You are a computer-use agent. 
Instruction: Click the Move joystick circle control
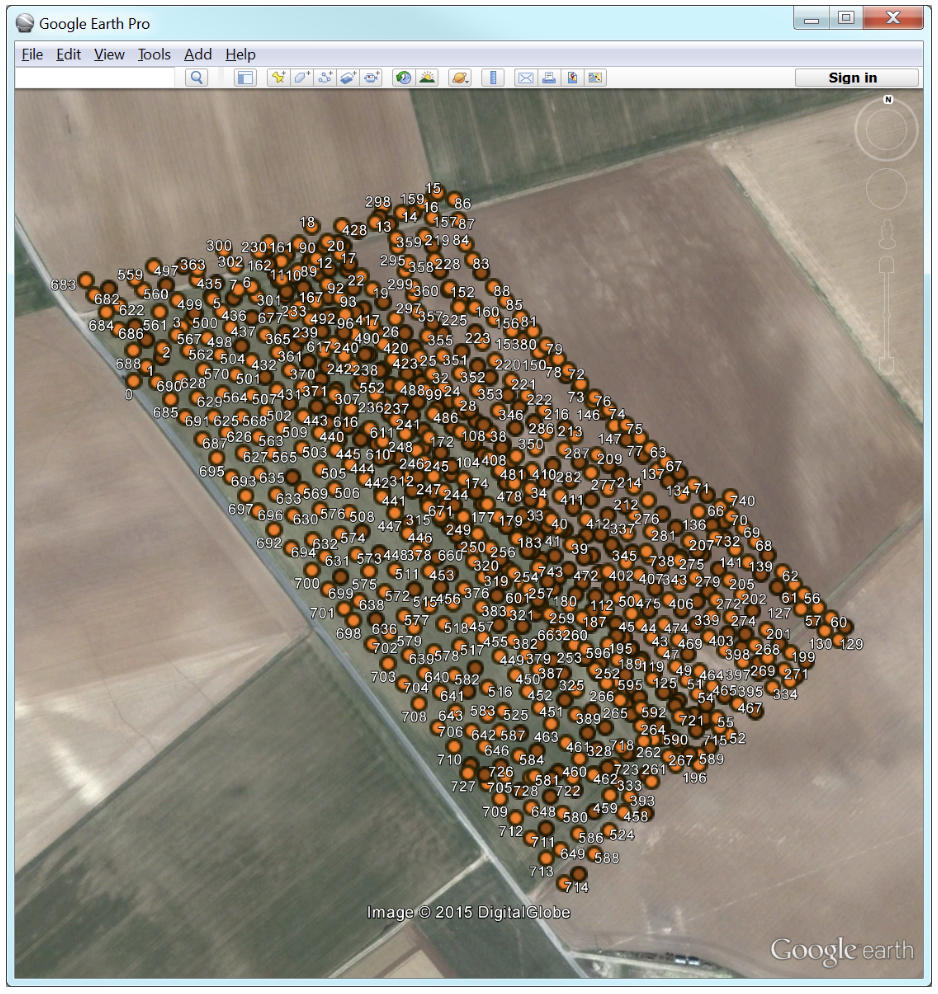pos(886,188)
